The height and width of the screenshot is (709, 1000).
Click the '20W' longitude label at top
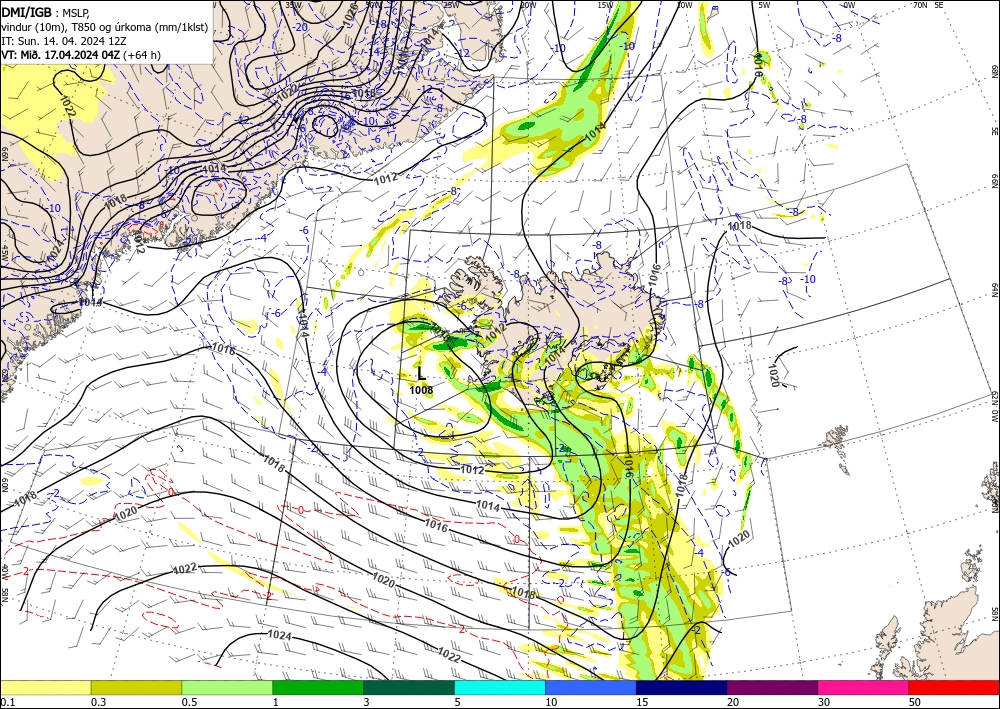pyautogui.click(x=527, y=4)
